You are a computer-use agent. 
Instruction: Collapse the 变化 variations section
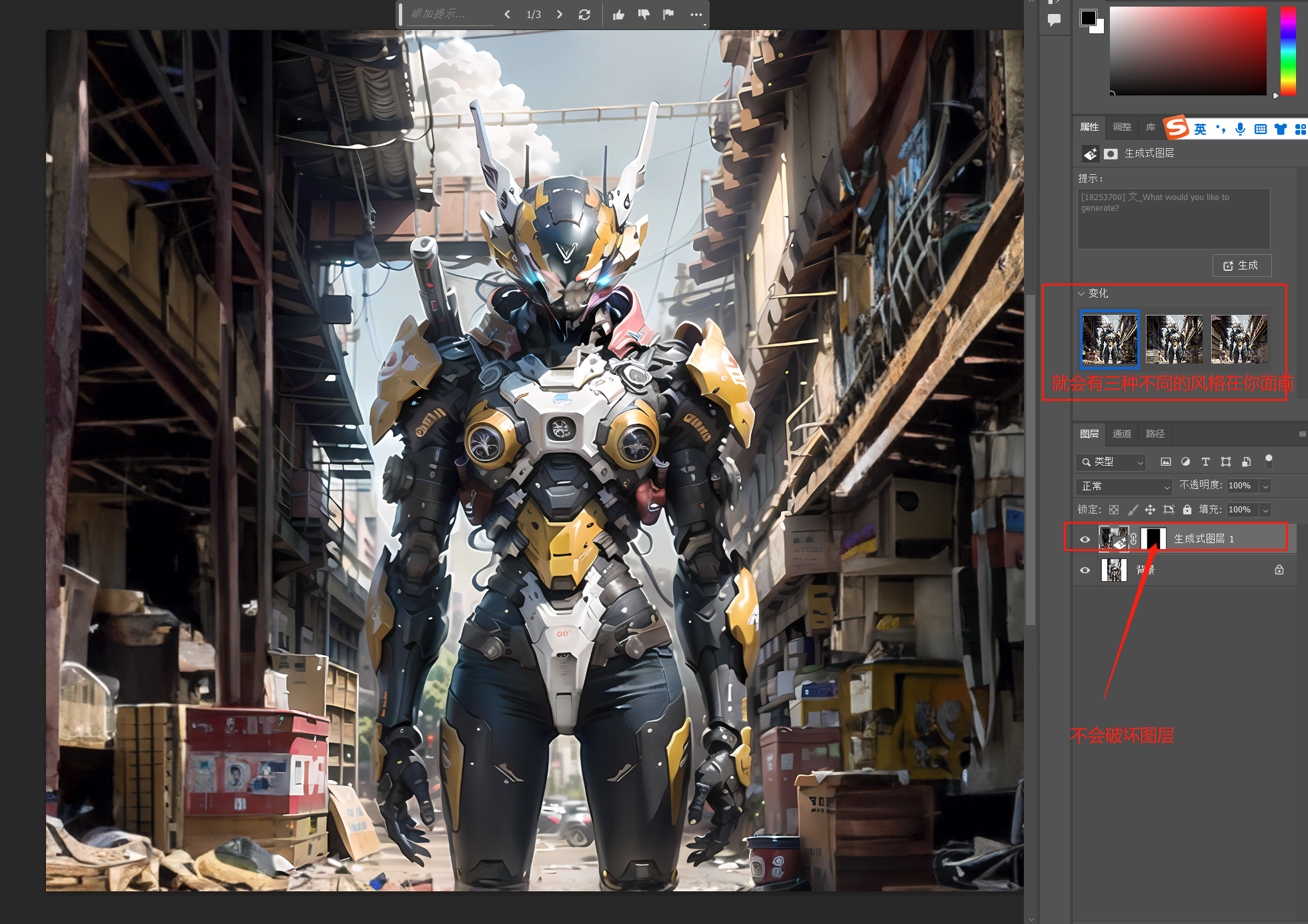(x=1081, y=294)
